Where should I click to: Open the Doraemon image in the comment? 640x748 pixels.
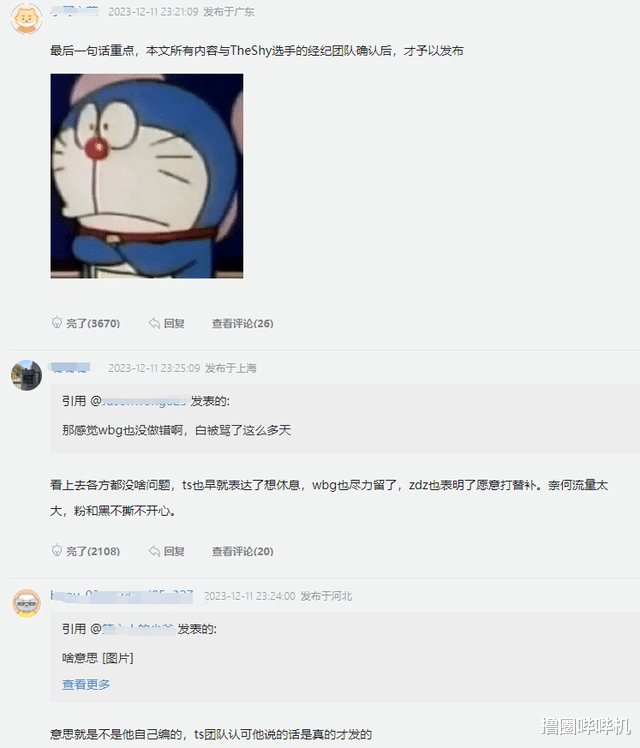(x=147, y=176)
